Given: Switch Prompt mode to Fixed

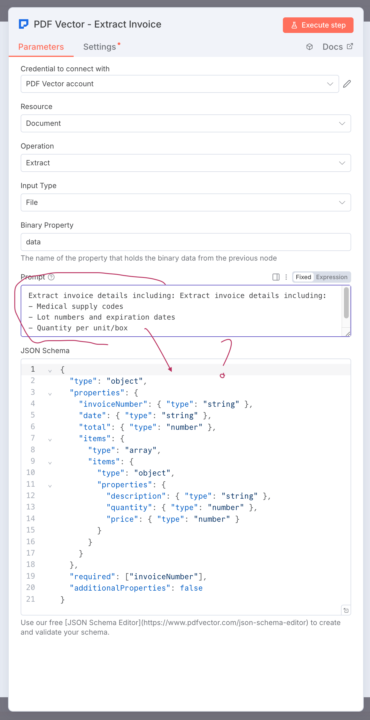Looking at the screenshot, I should point(303,277).
